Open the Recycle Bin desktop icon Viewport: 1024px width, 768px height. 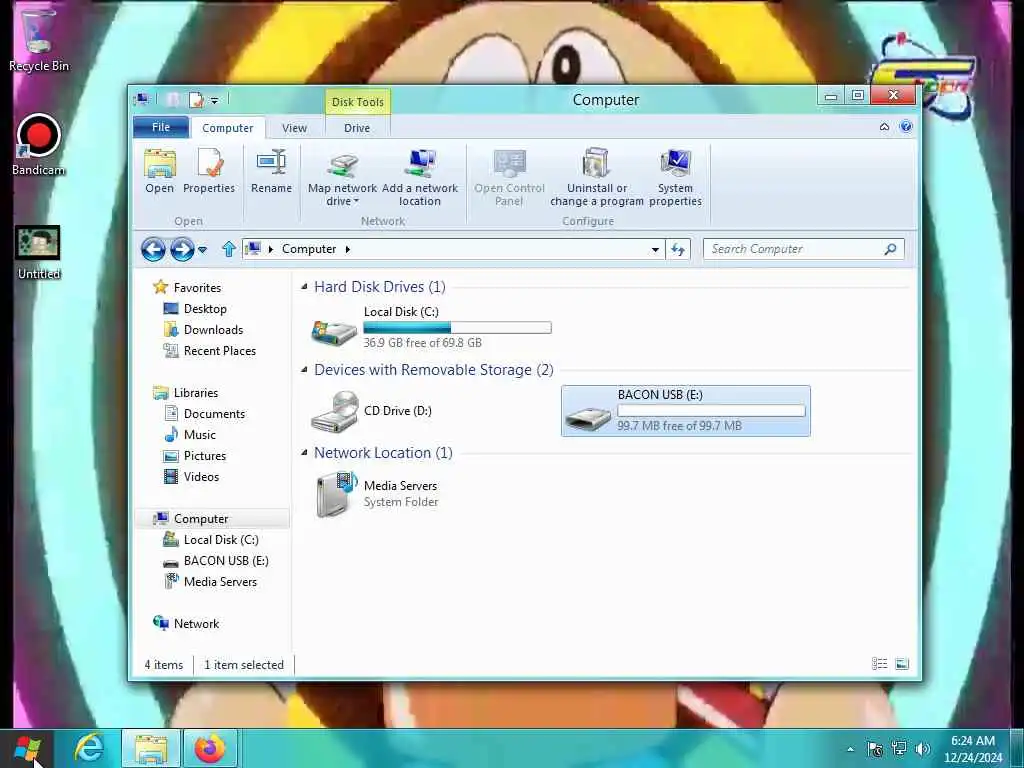(39, 39)
